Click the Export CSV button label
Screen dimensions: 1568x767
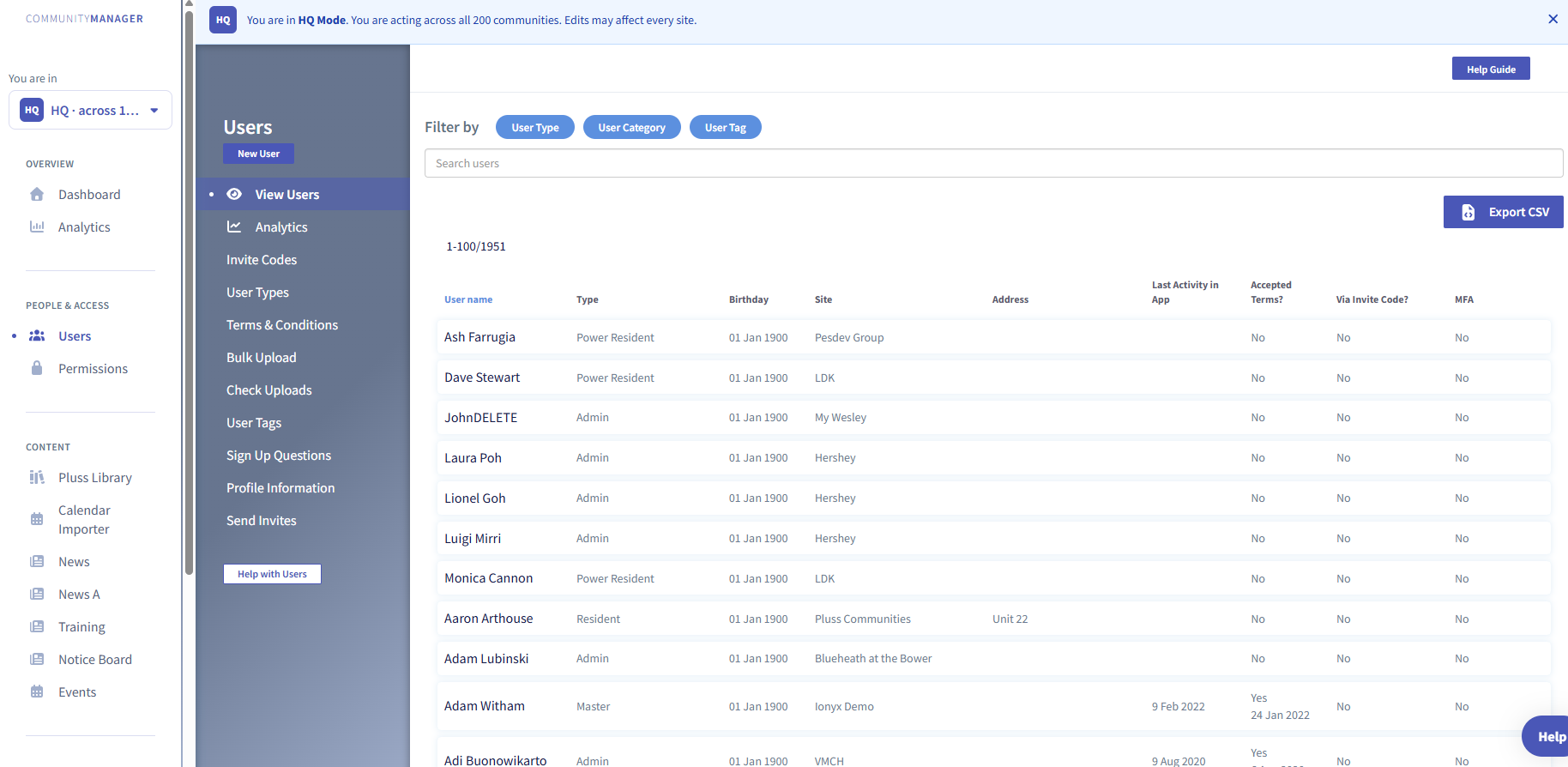[x=1519, y=212]
